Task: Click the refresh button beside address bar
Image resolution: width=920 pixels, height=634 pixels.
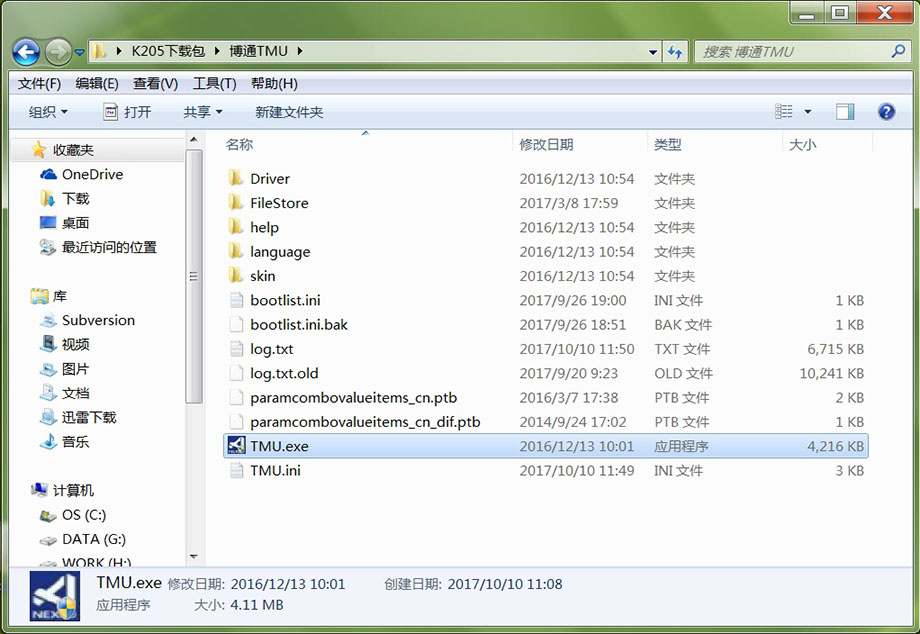Action: [x=675, y=51]
